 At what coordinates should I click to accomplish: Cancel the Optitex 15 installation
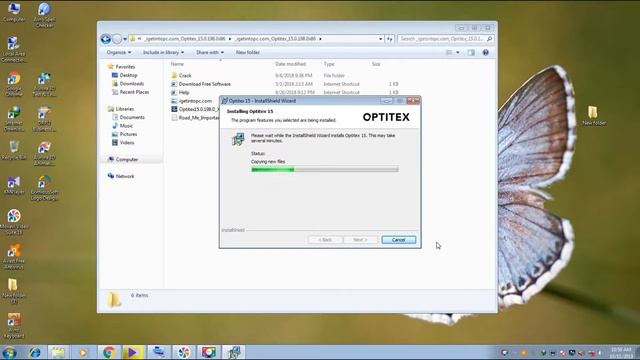398,240
